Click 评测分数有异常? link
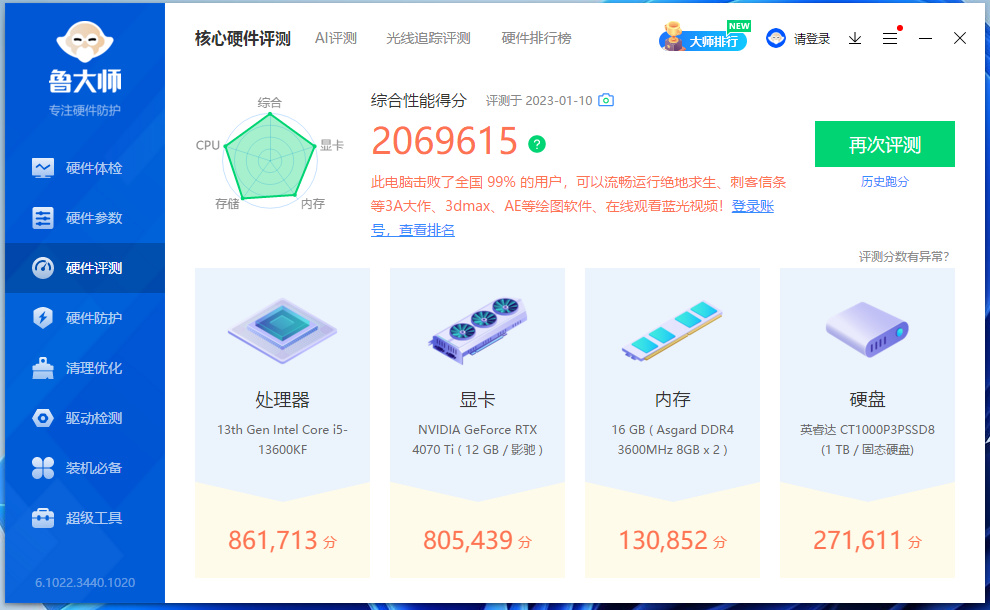Viewport: 990px width, 610px height. coord(904,256)
